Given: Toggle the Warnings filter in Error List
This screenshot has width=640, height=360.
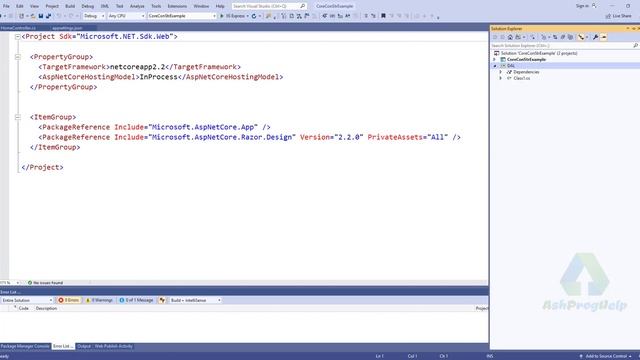Looking at the screenshot, I should 99,300.
